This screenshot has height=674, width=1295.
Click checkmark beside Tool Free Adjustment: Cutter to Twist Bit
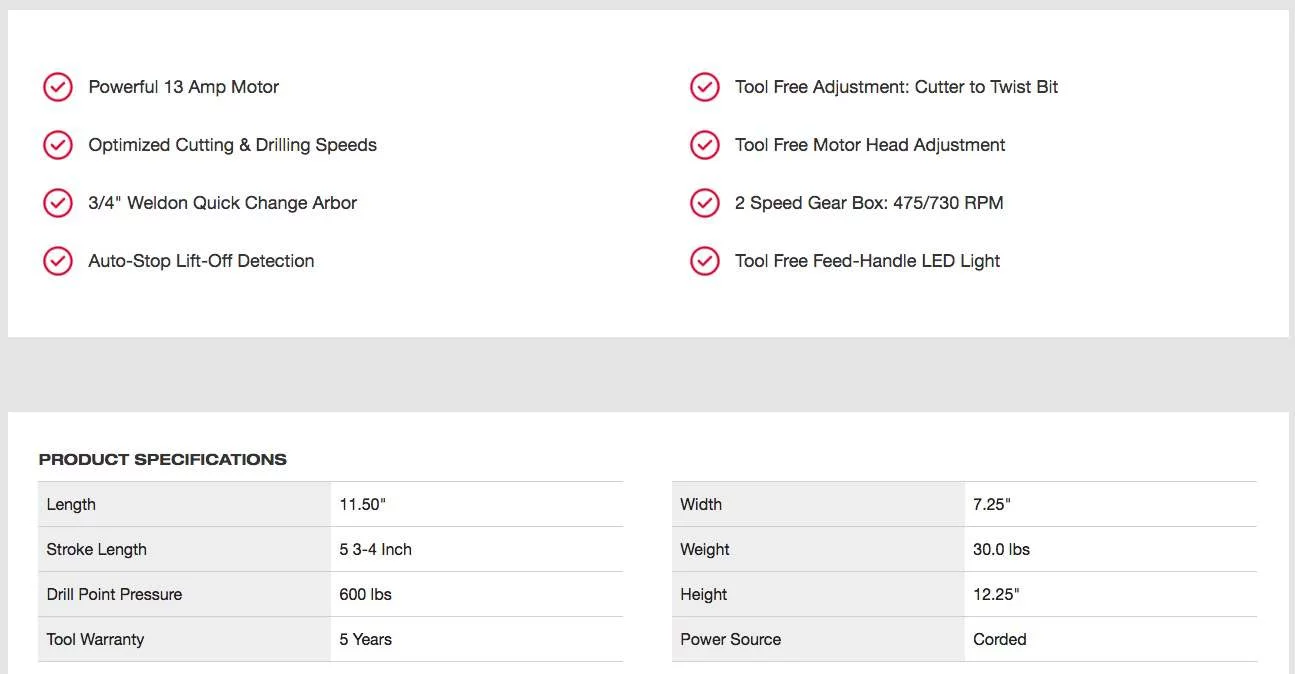click(705, 87)
